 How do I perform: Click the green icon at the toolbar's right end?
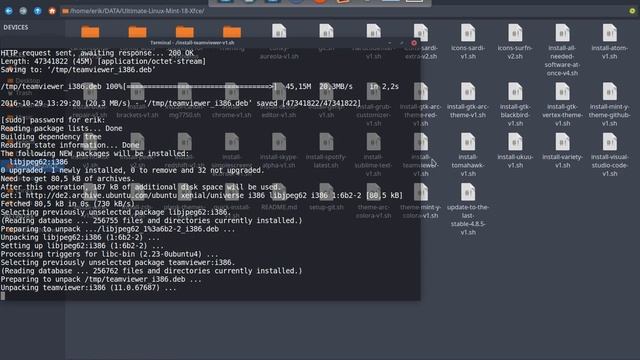pyautogui.click(x=632, y=11)
